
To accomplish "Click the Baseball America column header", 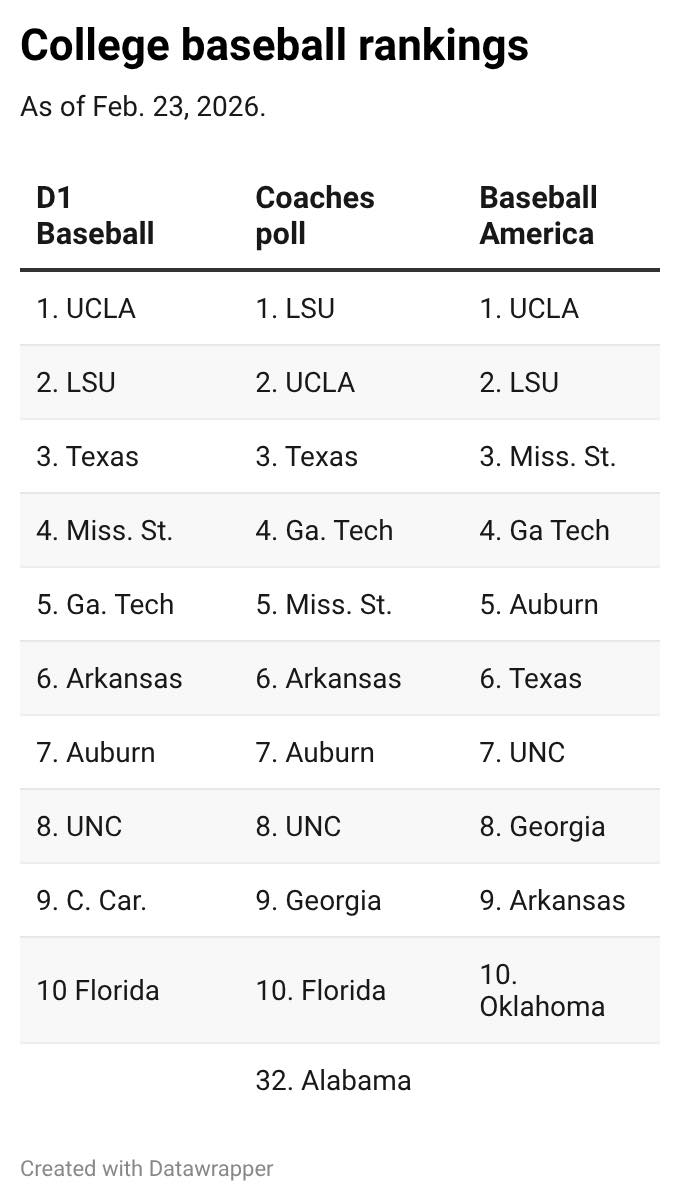I will [x=538, y=216].
